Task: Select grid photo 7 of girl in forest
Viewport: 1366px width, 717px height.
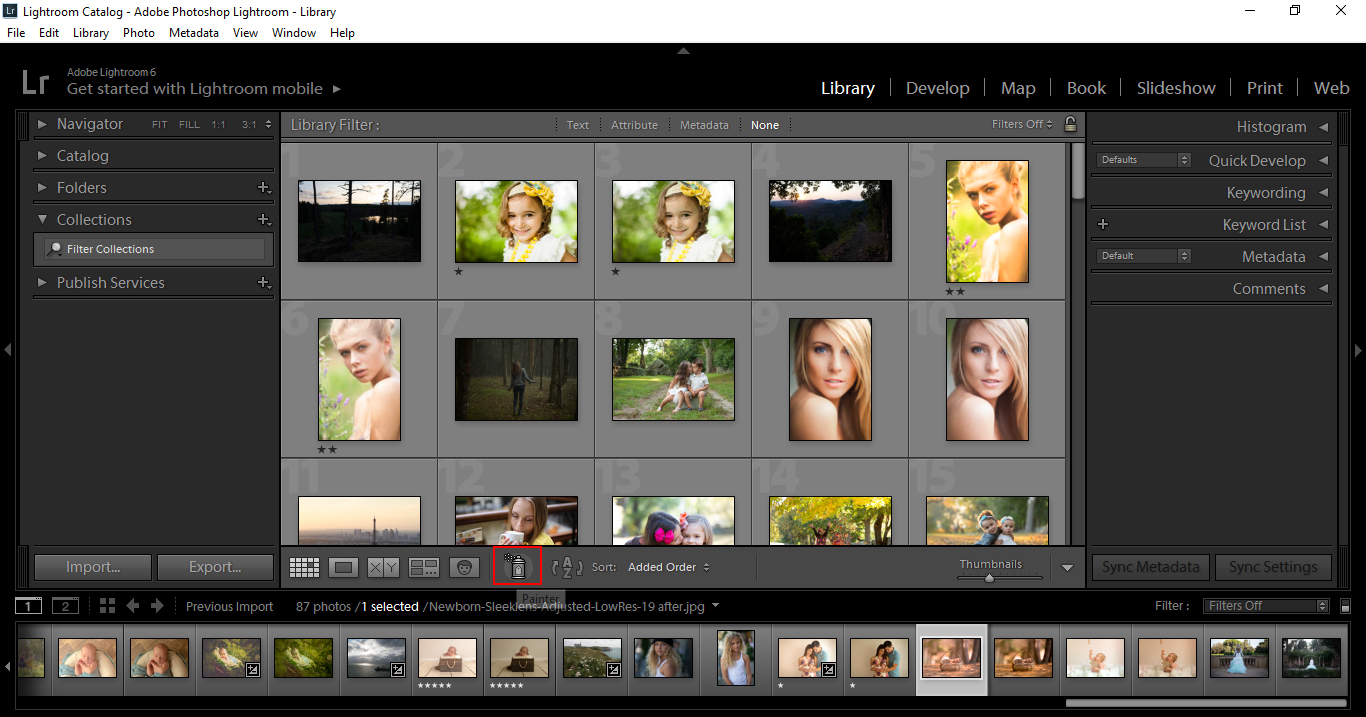Action: pyautogui.click(x=516, y=379)
